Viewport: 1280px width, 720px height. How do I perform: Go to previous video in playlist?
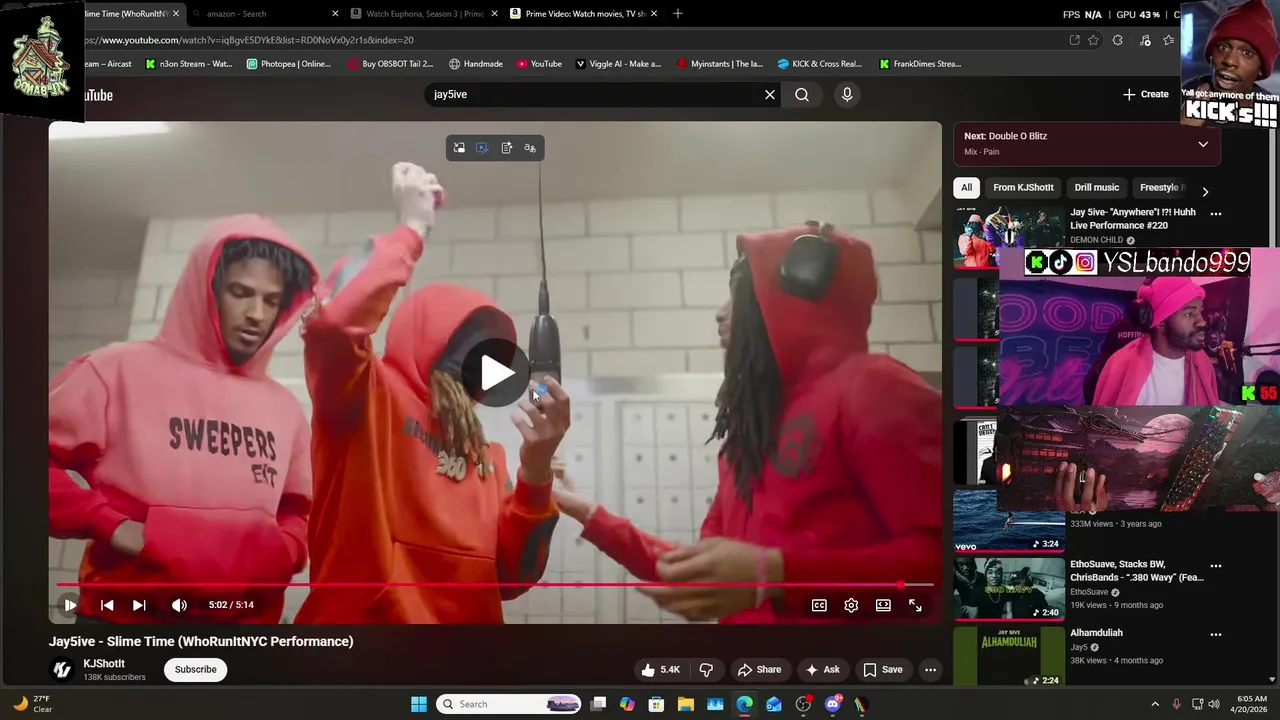(x=107, y=605)
